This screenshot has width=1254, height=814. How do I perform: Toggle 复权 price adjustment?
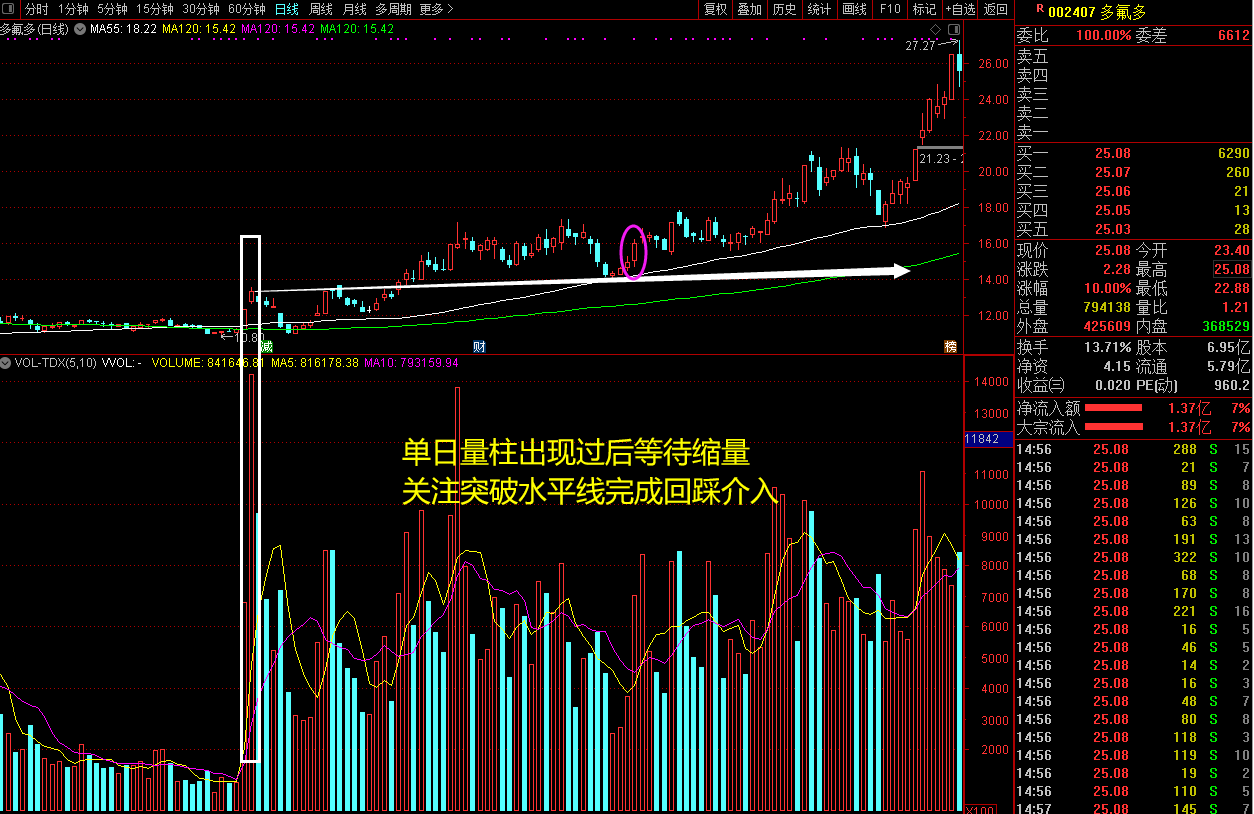tap(716, 9)
